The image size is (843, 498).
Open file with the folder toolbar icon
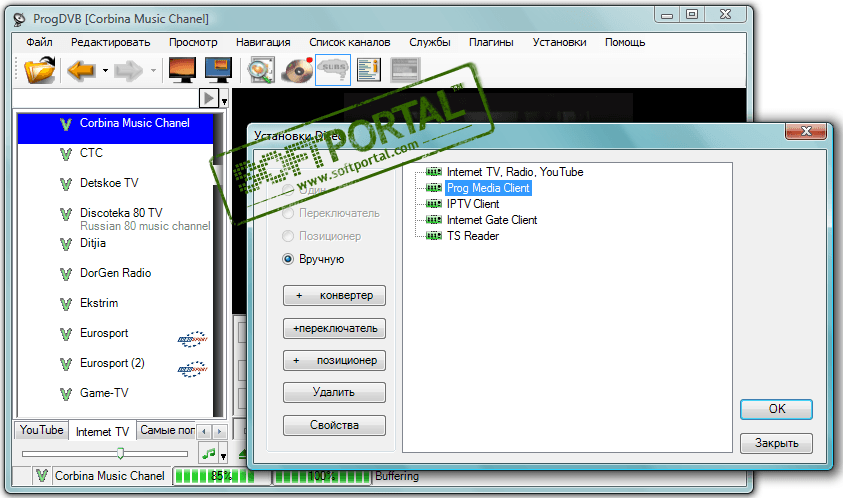point(40,70)
